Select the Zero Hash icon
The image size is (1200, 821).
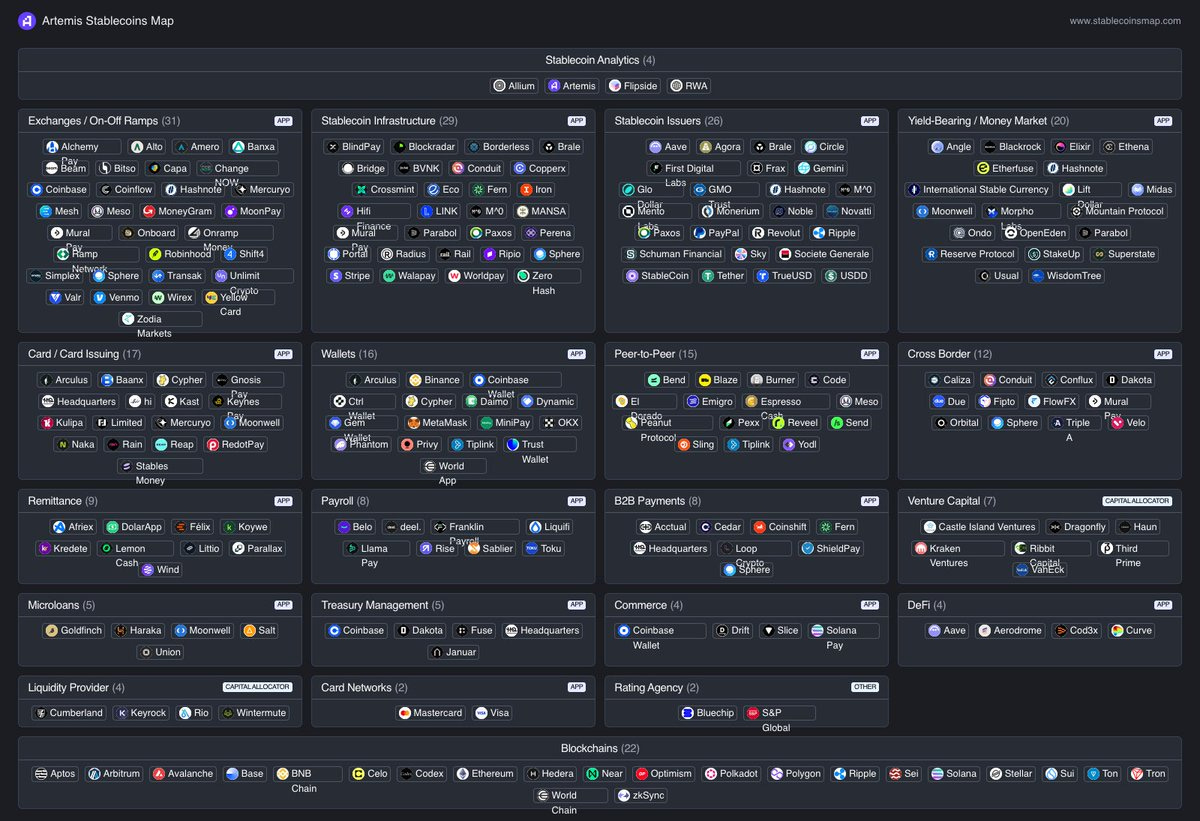(523, 276)
